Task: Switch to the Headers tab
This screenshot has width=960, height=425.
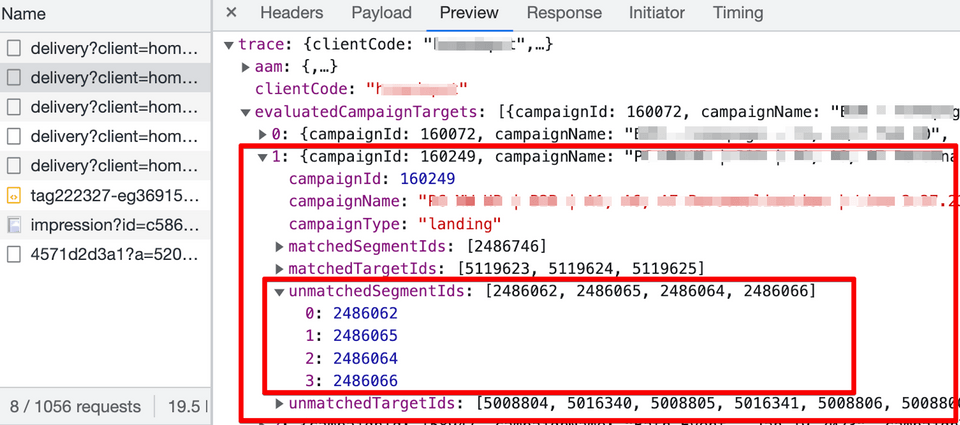Action: (291, 13)
